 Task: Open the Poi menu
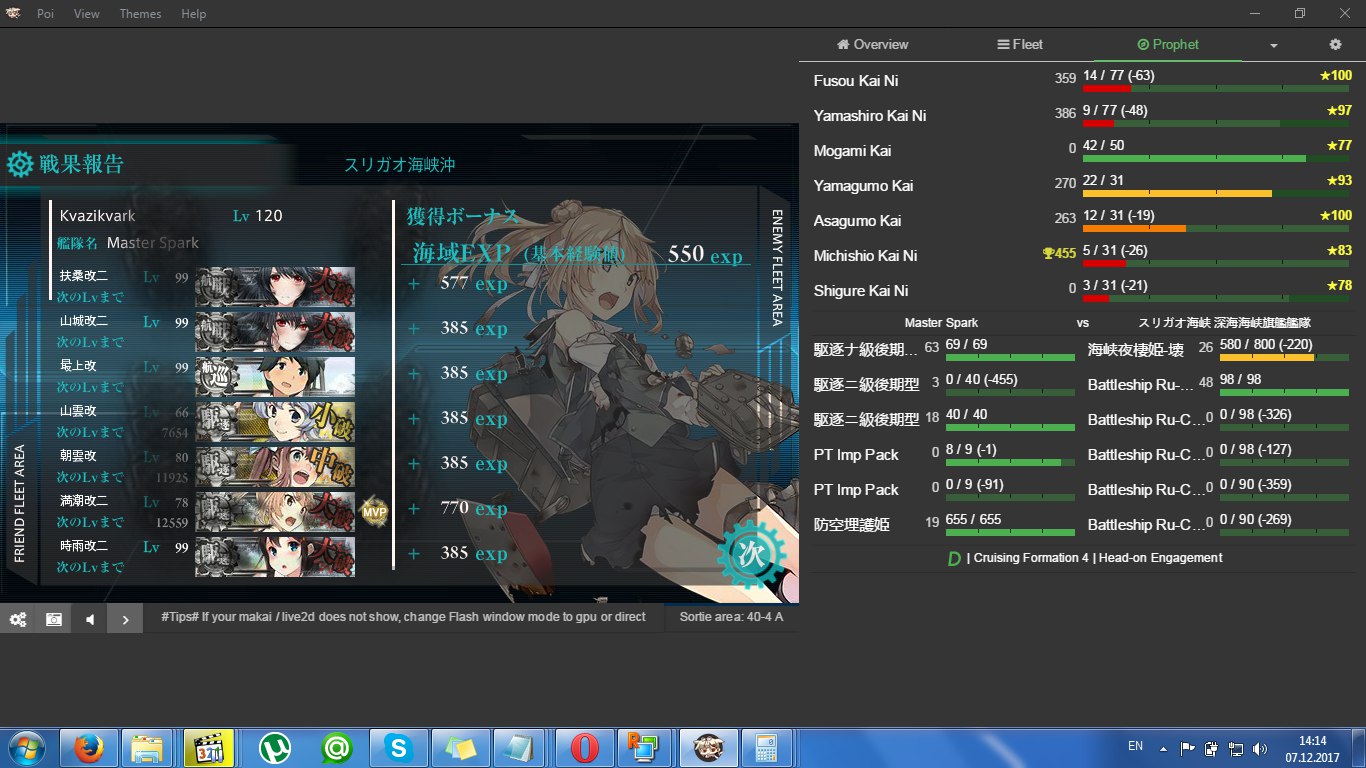click(46, 14)
